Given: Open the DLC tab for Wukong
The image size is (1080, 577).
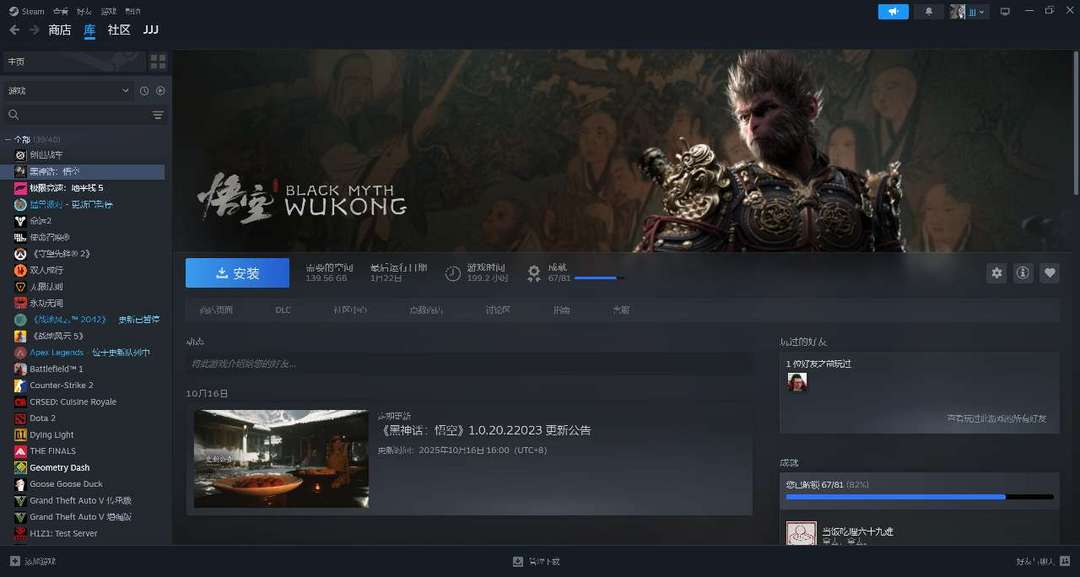Looking at the screenshot, I should (283, 310).
